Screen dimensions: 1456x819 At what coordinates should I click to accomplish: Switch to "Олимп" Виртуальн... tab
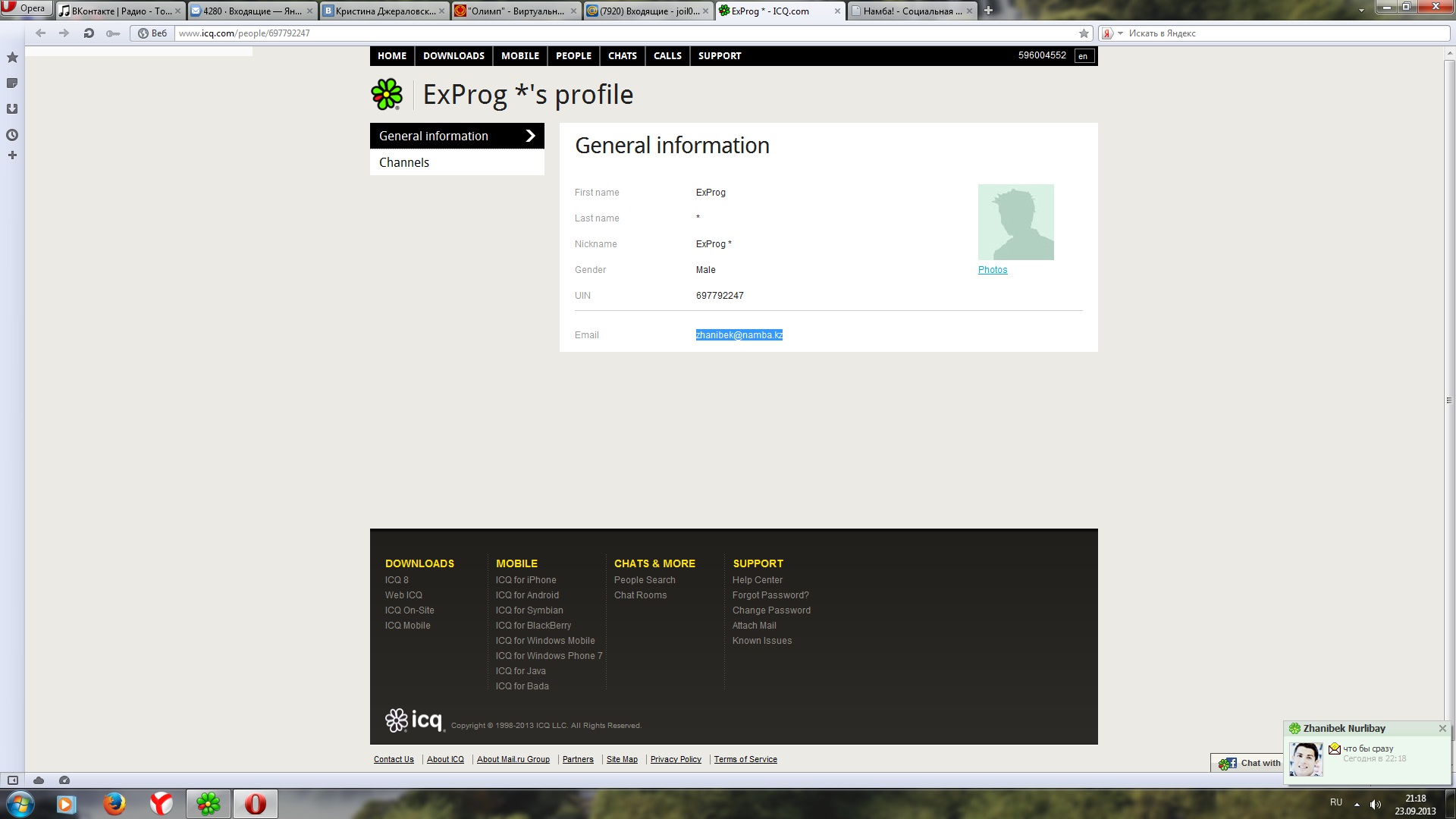coord(516,11)
